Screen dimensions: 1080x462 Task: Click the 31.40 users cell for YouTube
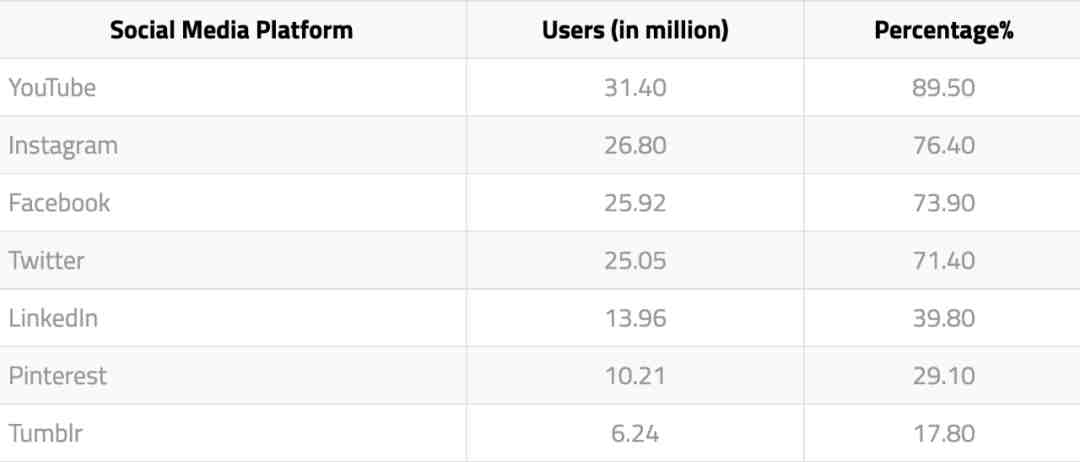(635, 87)
